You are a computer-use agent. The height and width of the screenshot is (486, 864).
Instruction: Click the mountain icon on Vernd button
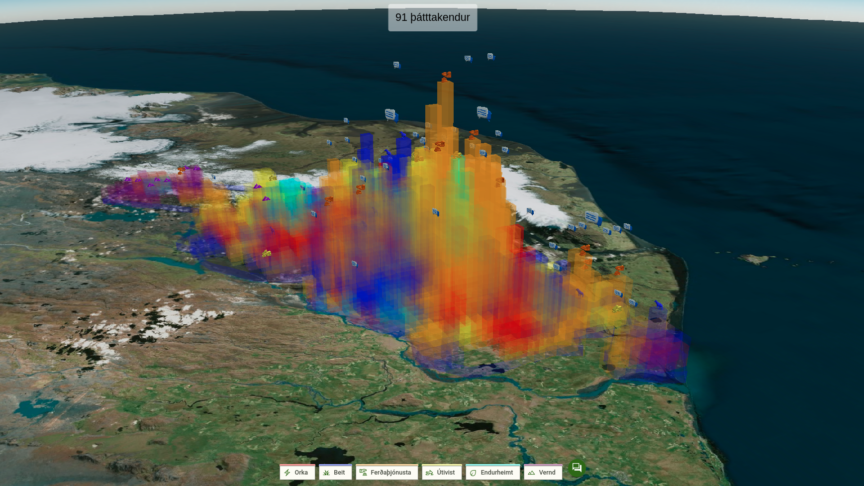pyautogui.click(x=531, y=472)
